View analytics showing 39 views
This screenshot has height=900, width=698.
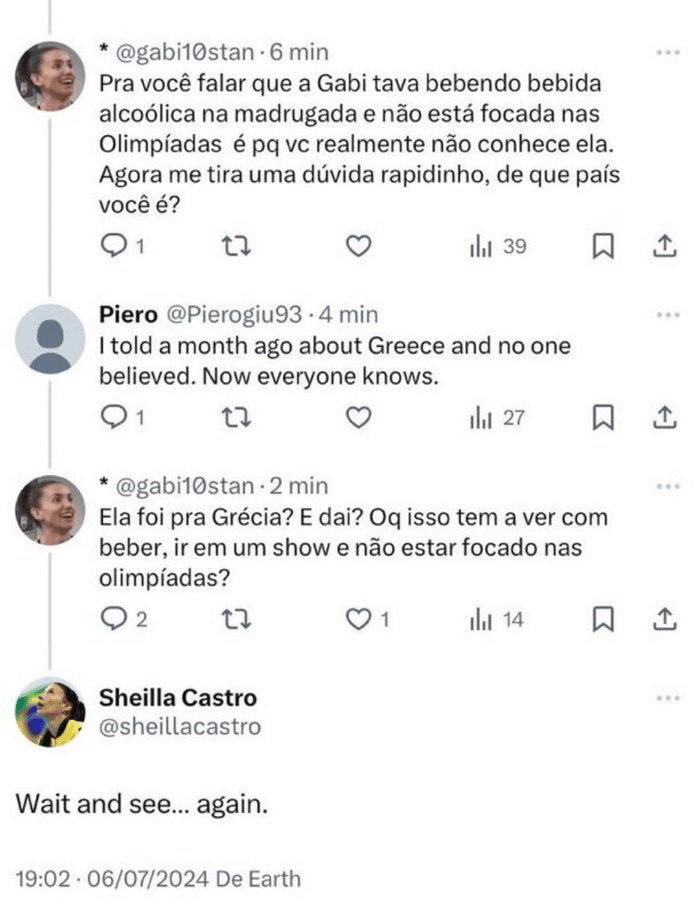[498, 246]
